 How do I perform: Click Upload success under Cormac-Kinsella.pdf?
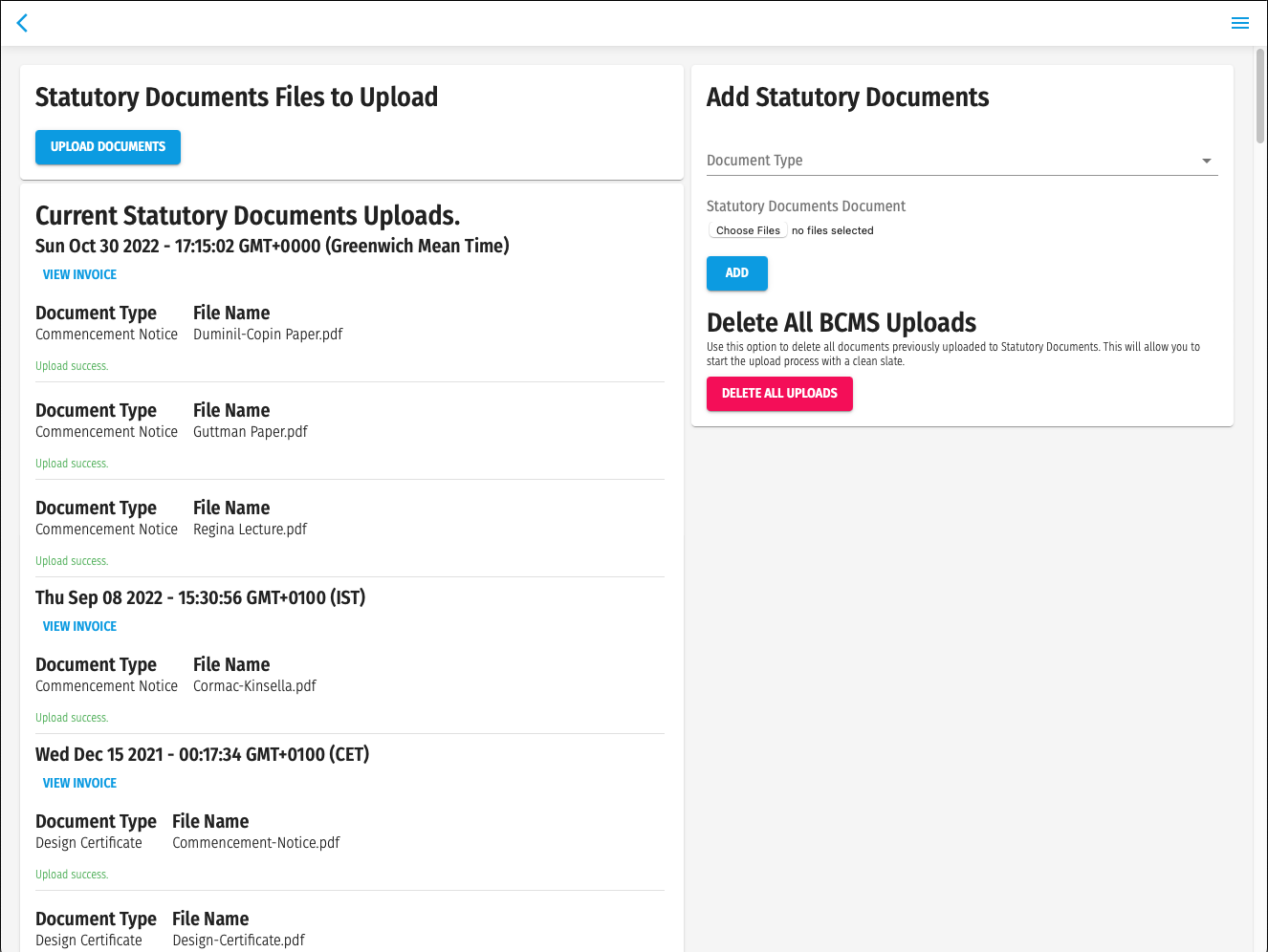[x=72, y=718]
